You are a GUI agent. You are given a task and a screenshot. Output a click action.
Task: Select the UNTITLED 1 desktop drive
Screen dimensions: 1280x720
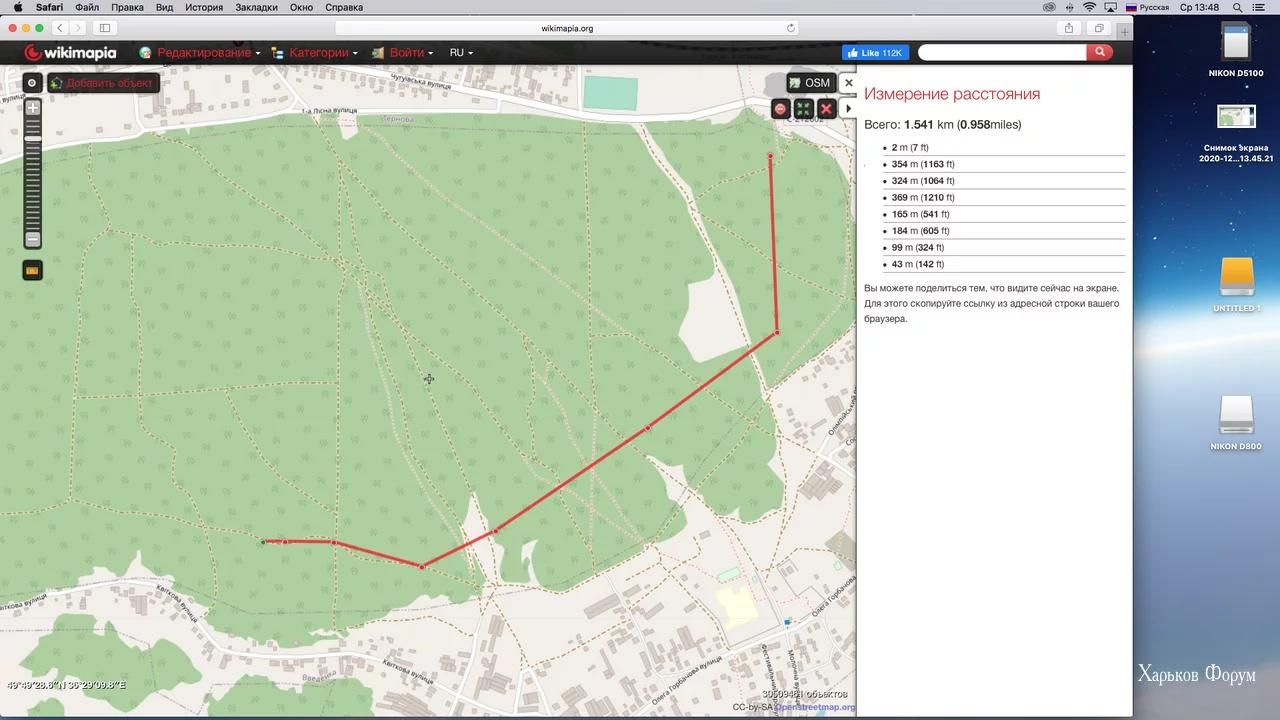[x=1236, y=285]
